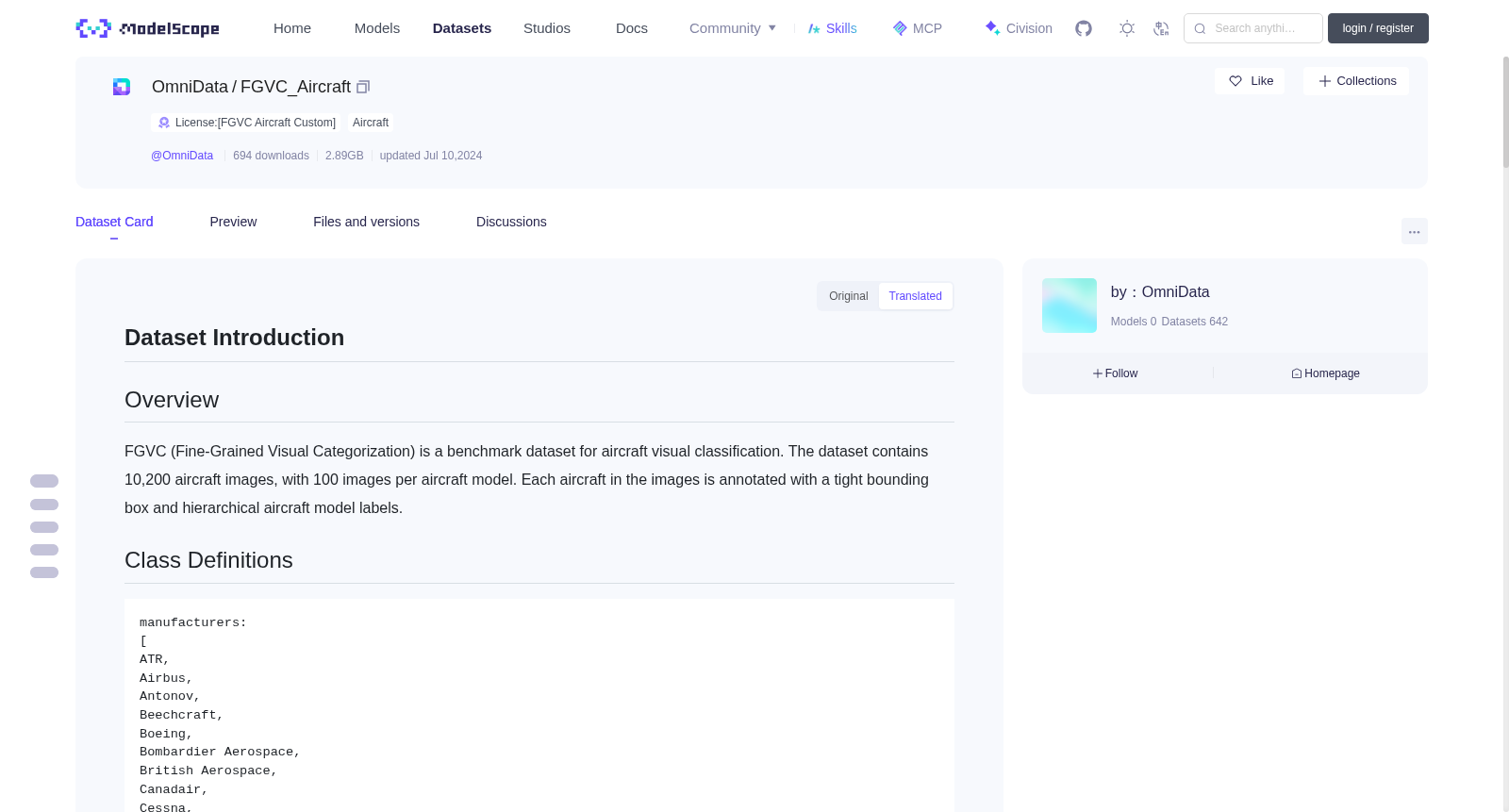Focus the Search anything input field

pos(1253,28)
